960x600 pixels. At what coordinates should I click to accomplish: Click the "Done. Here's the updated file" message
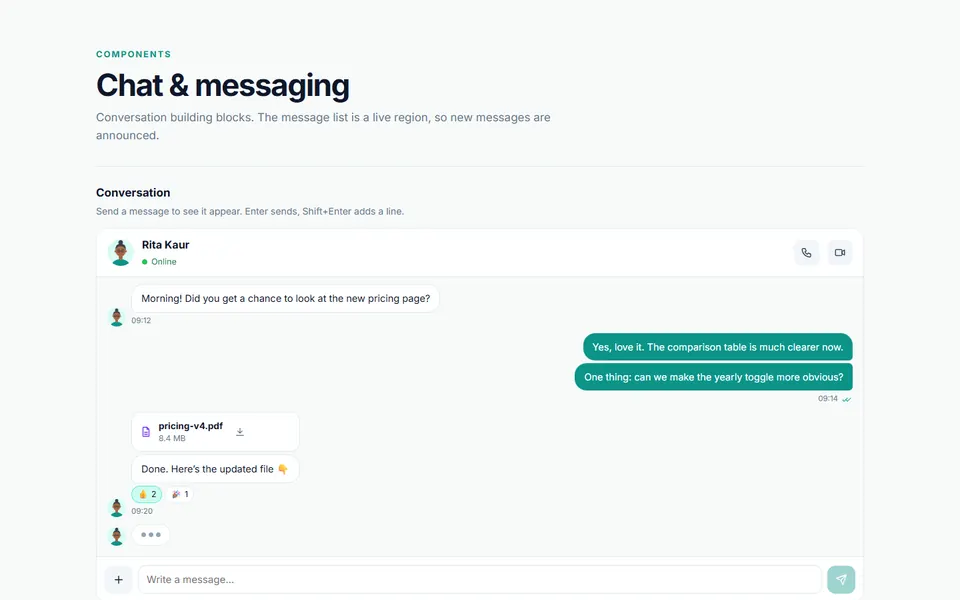pyautogui.click(x=216, y=469)
